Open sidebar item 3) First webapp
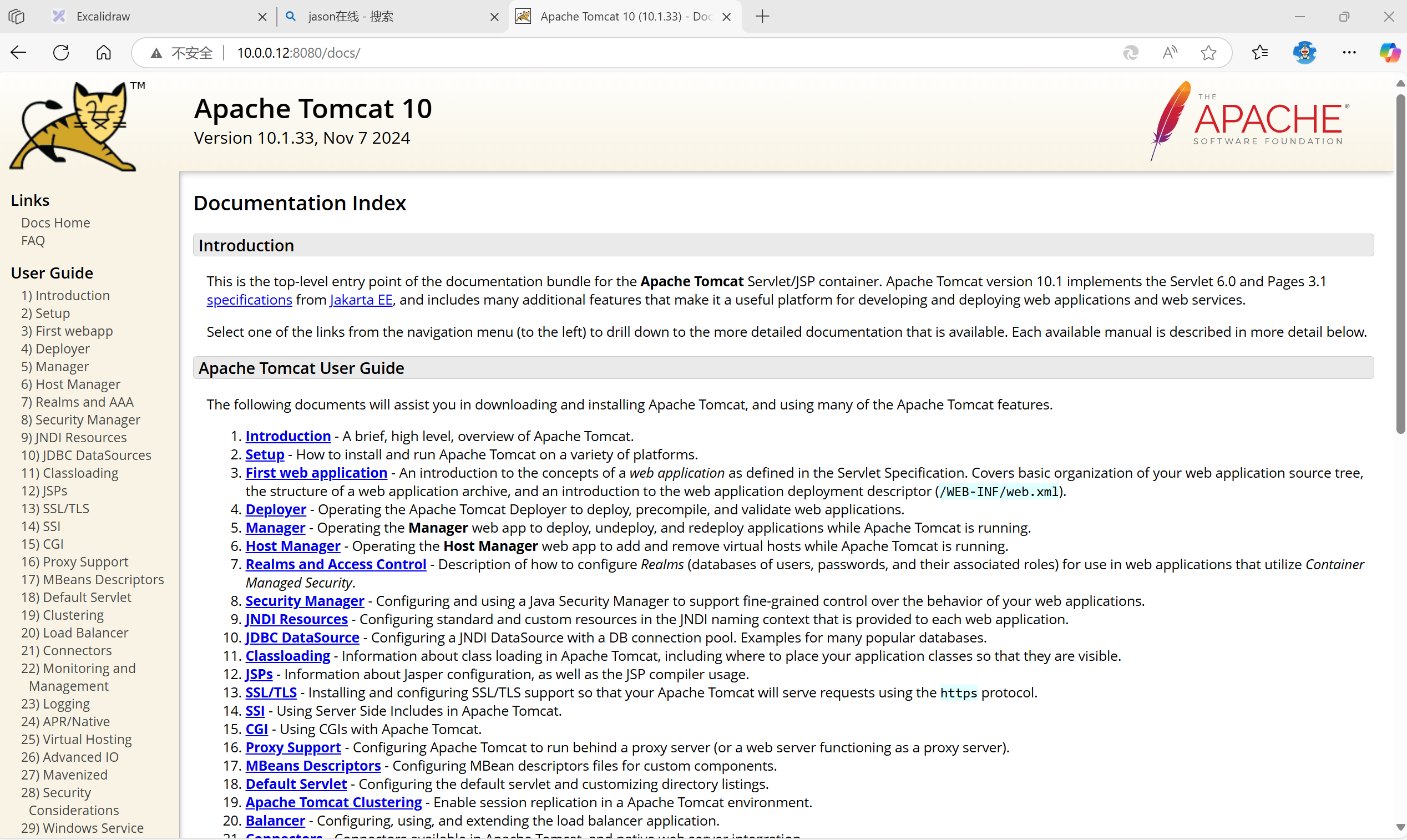This screenshot has height=840, width=1407. (x=67, y=331)
